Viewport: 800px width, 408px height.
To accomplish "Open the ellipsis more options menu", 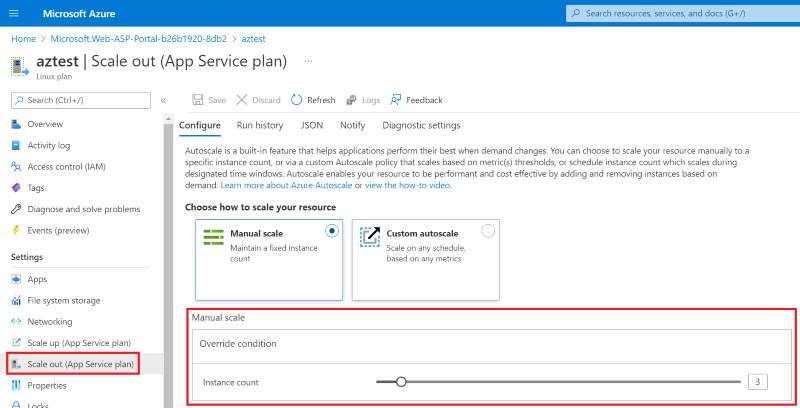I will 308,61.
